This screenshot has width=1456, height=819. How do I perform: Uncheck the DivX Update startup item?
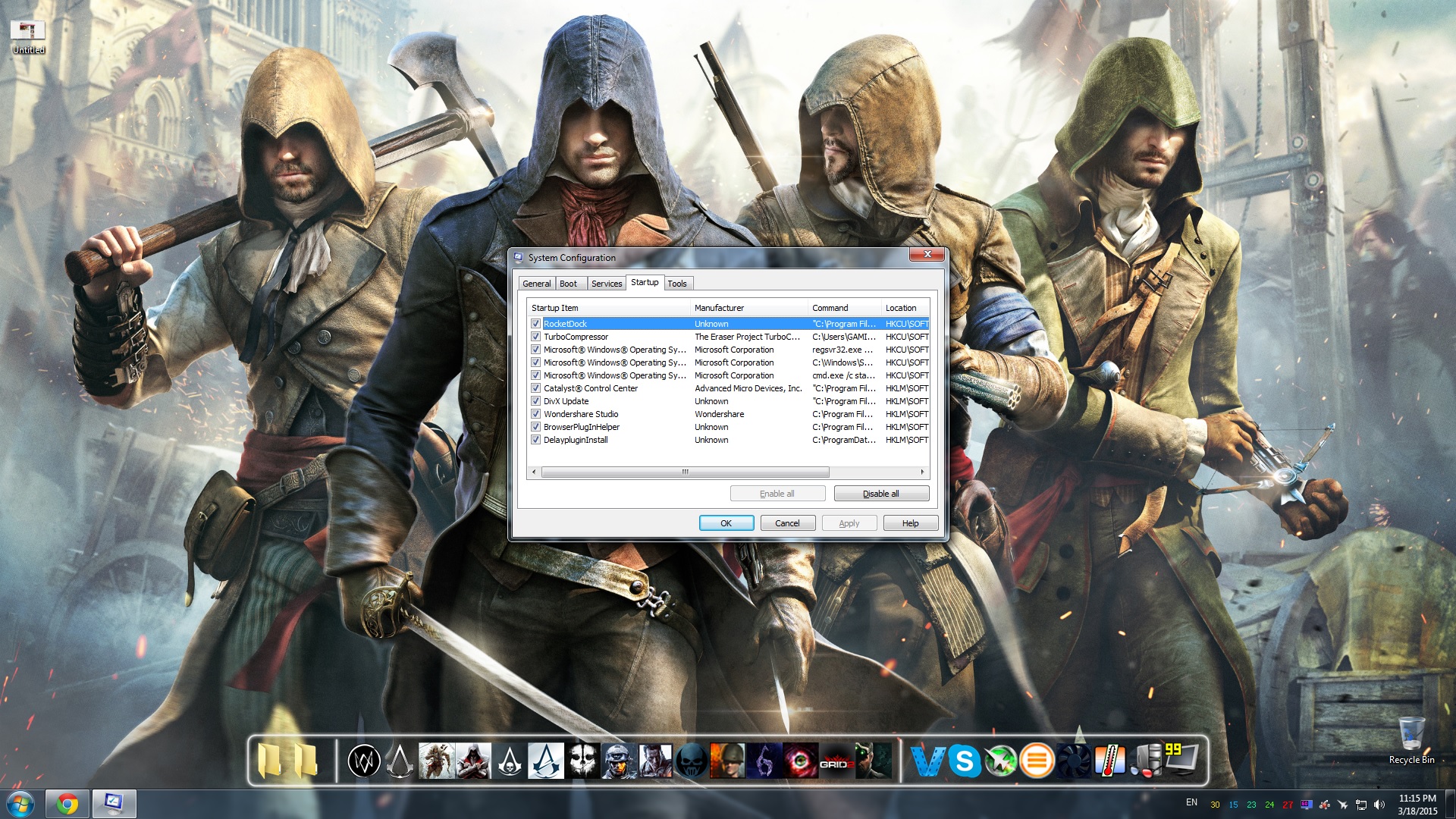tap(535, 401)
